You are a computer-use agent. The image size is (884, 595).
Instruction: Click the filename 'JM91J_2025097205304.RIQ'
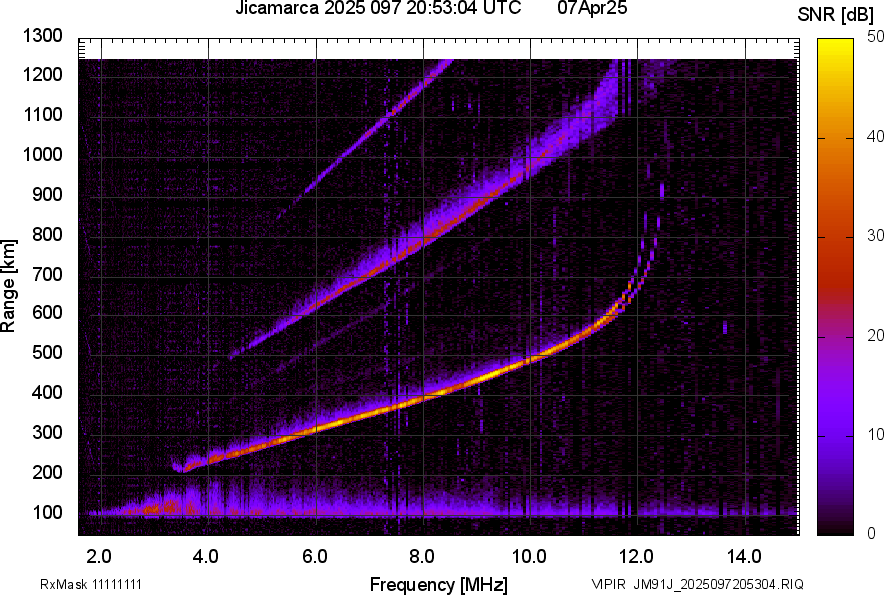pos(718,584)
